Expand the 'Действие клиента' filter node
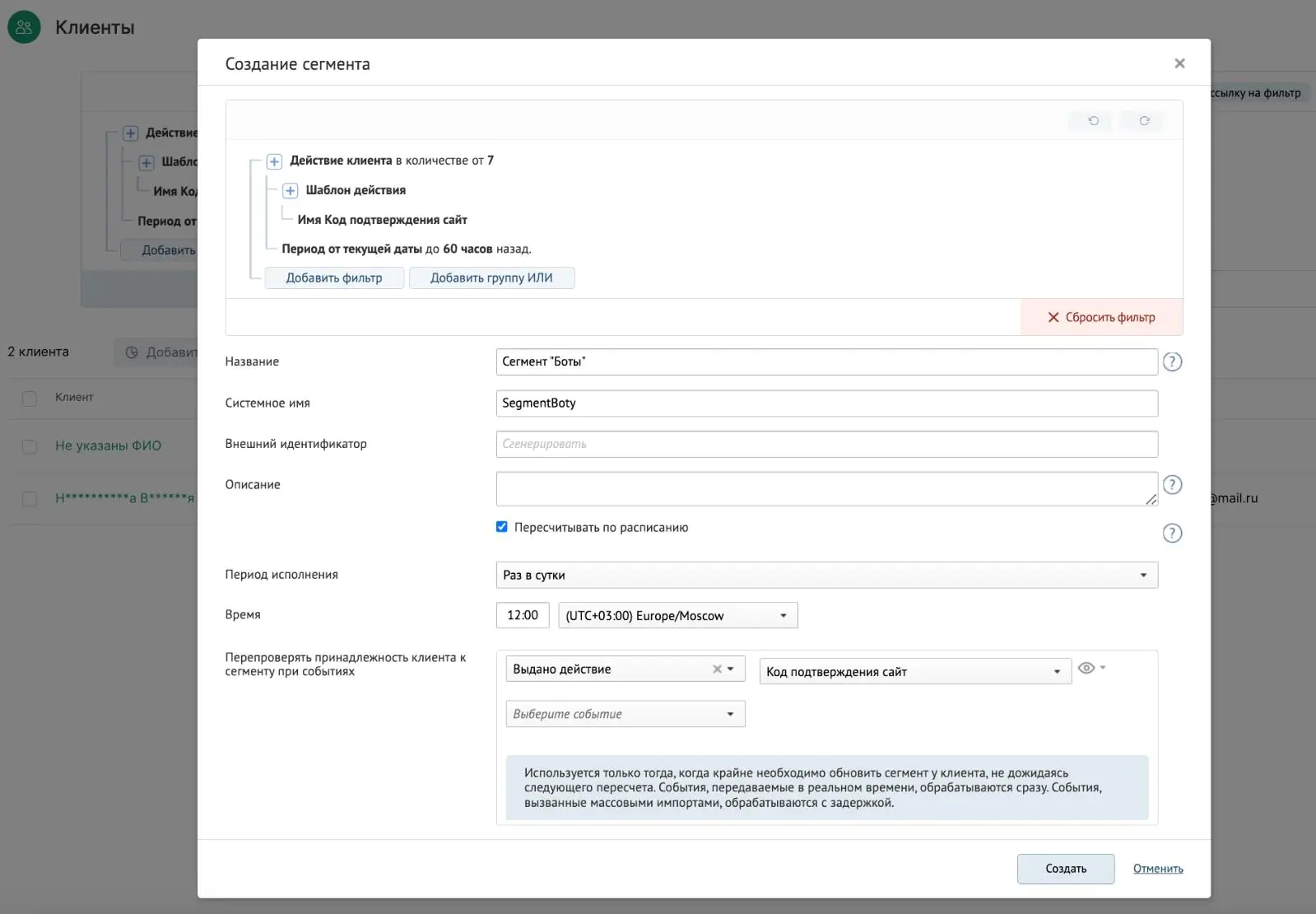 point(275,161)
